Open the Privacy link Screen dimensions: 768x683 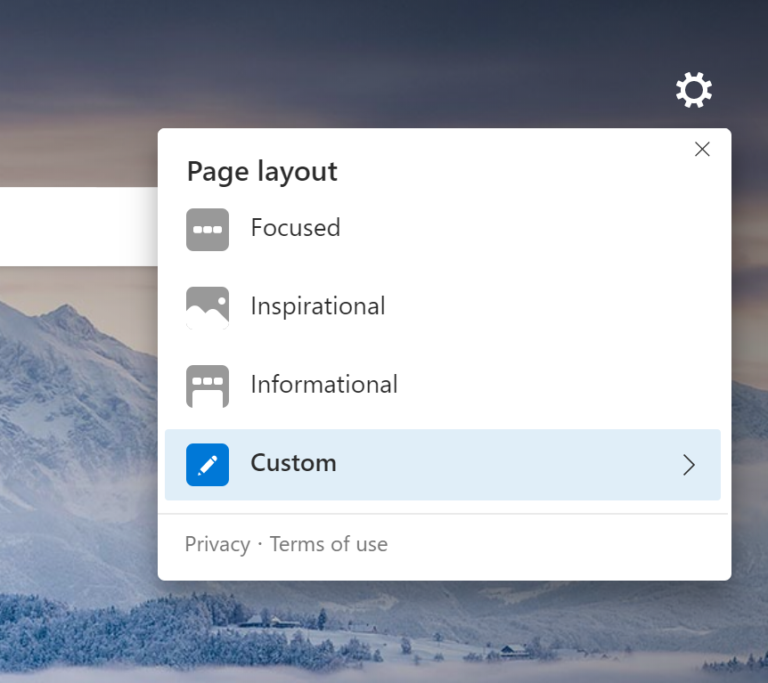[217, 544]
